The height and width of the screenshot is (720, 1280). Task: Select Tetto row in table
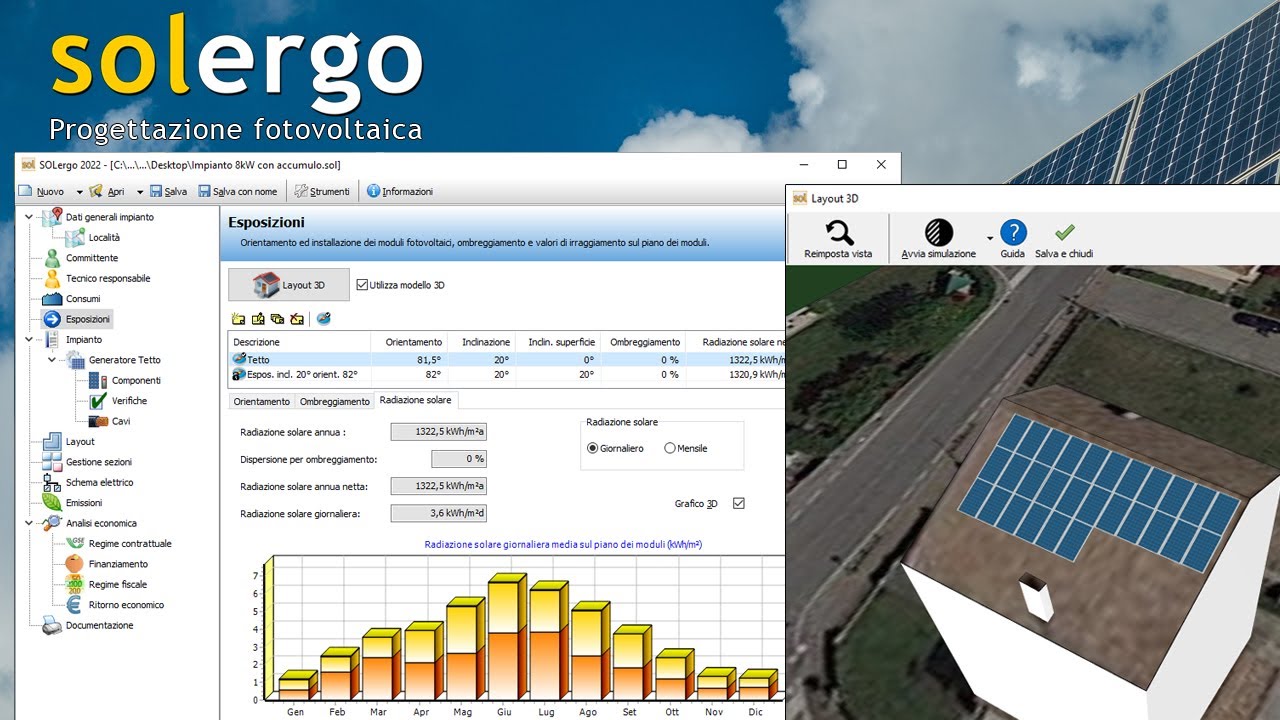[507, 359]
